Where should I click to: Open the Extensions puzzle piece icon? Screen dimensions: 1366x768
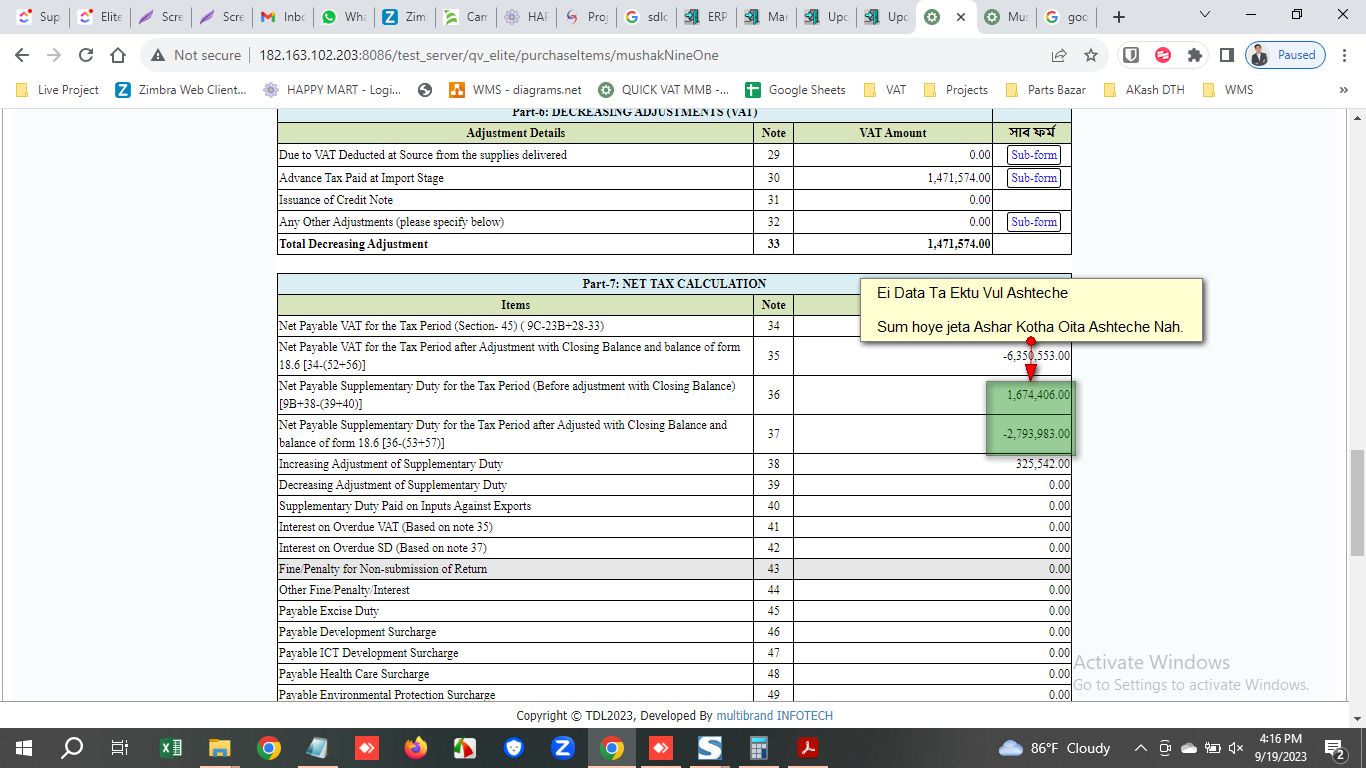(1194, 55)
